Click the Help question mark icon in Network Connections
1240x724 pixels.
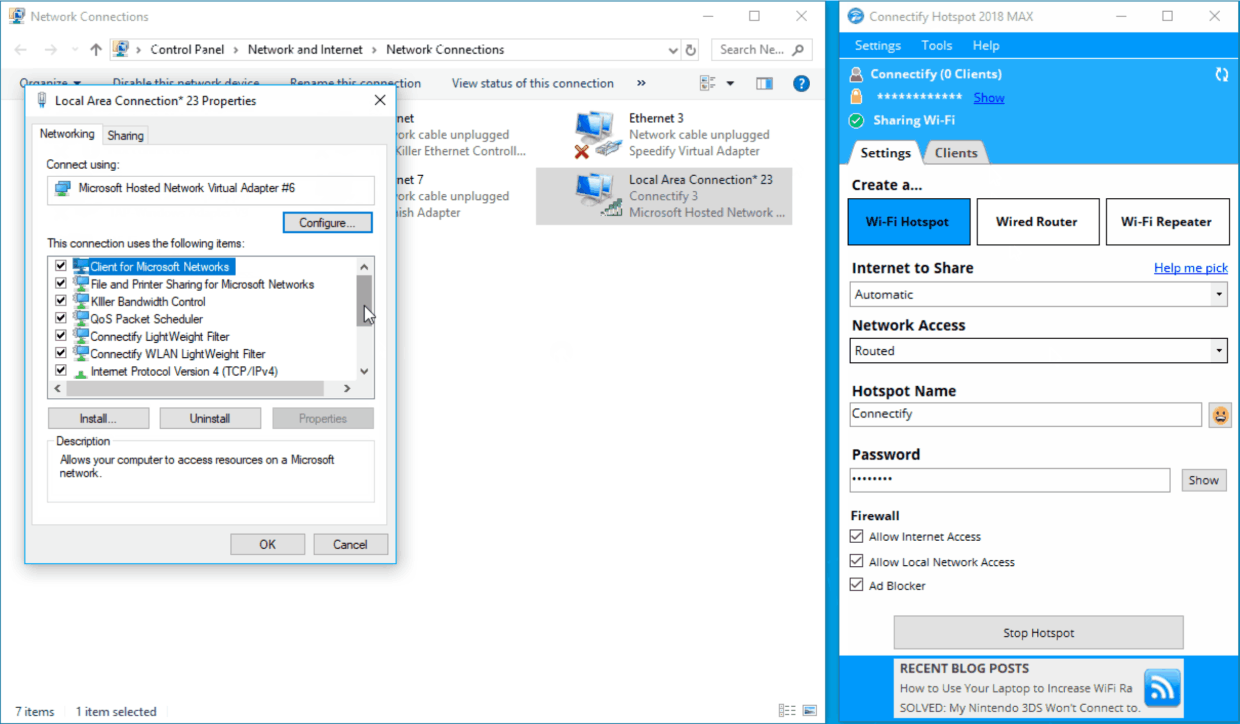(x=801, y=83)
